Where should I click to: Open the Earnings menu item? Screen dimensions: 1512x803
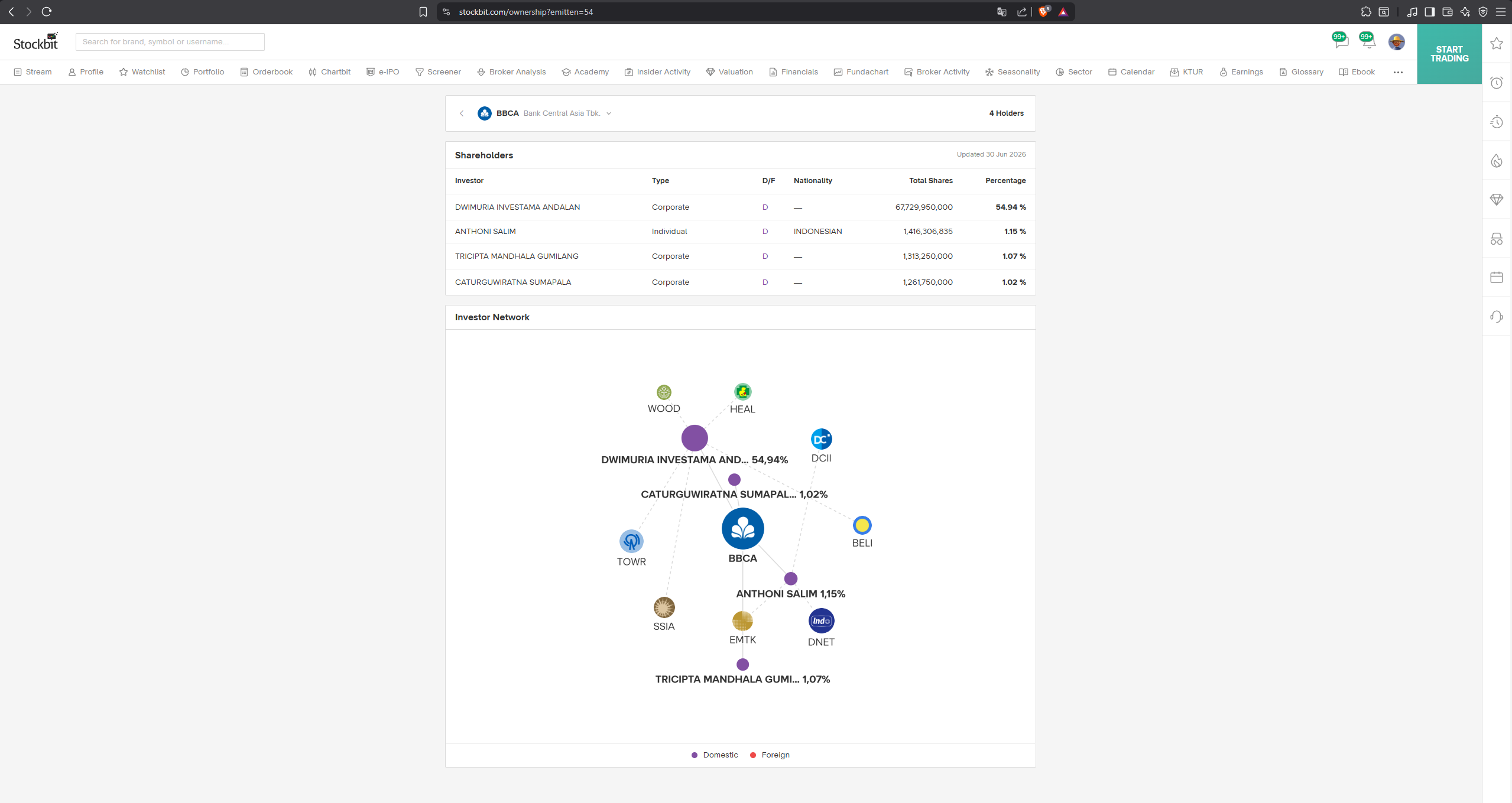(1241, 72)
